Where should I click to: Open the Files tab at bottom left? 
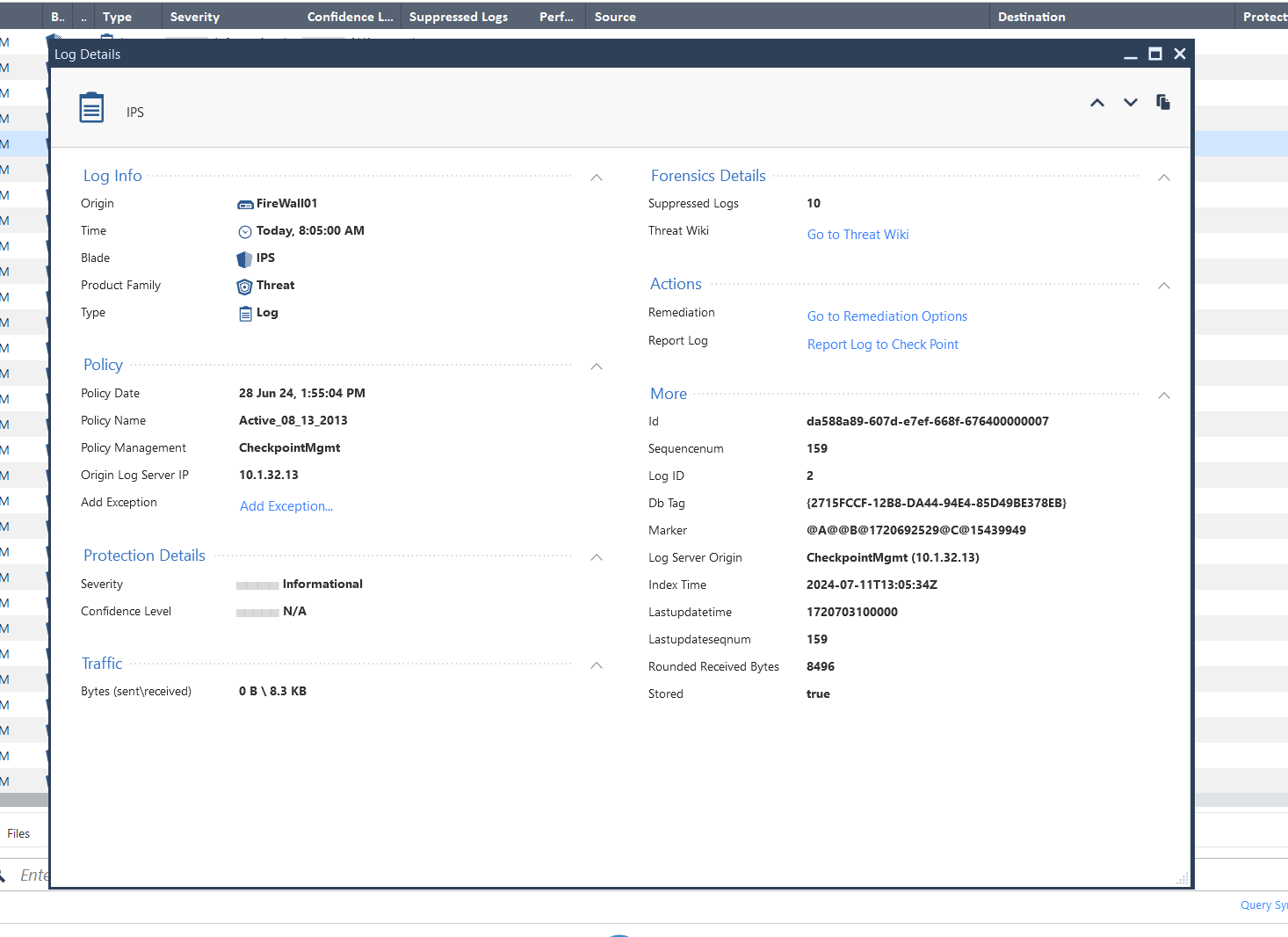pos(18,833)
